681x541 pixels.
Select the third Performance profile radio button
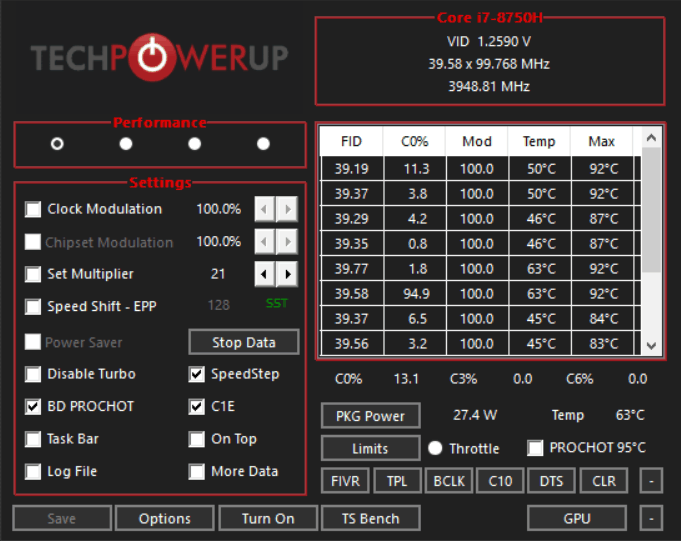pos(195,143)
